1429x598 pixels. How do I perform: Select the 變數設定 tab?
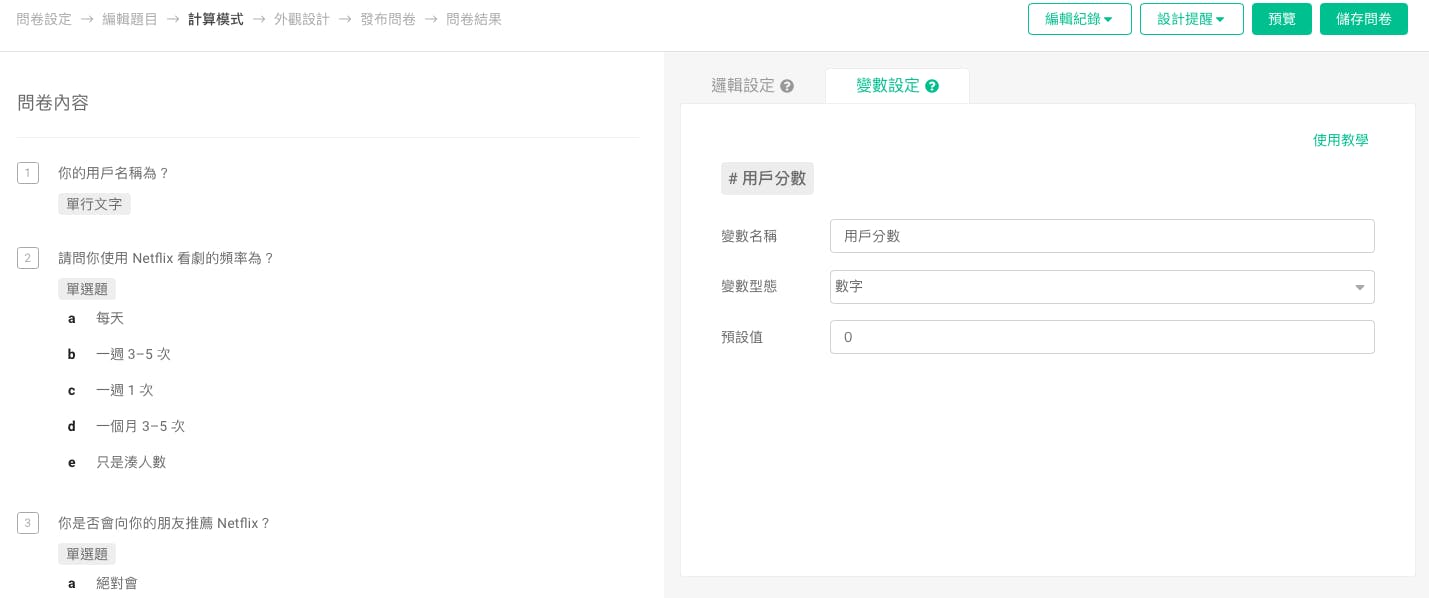point(887,86)
